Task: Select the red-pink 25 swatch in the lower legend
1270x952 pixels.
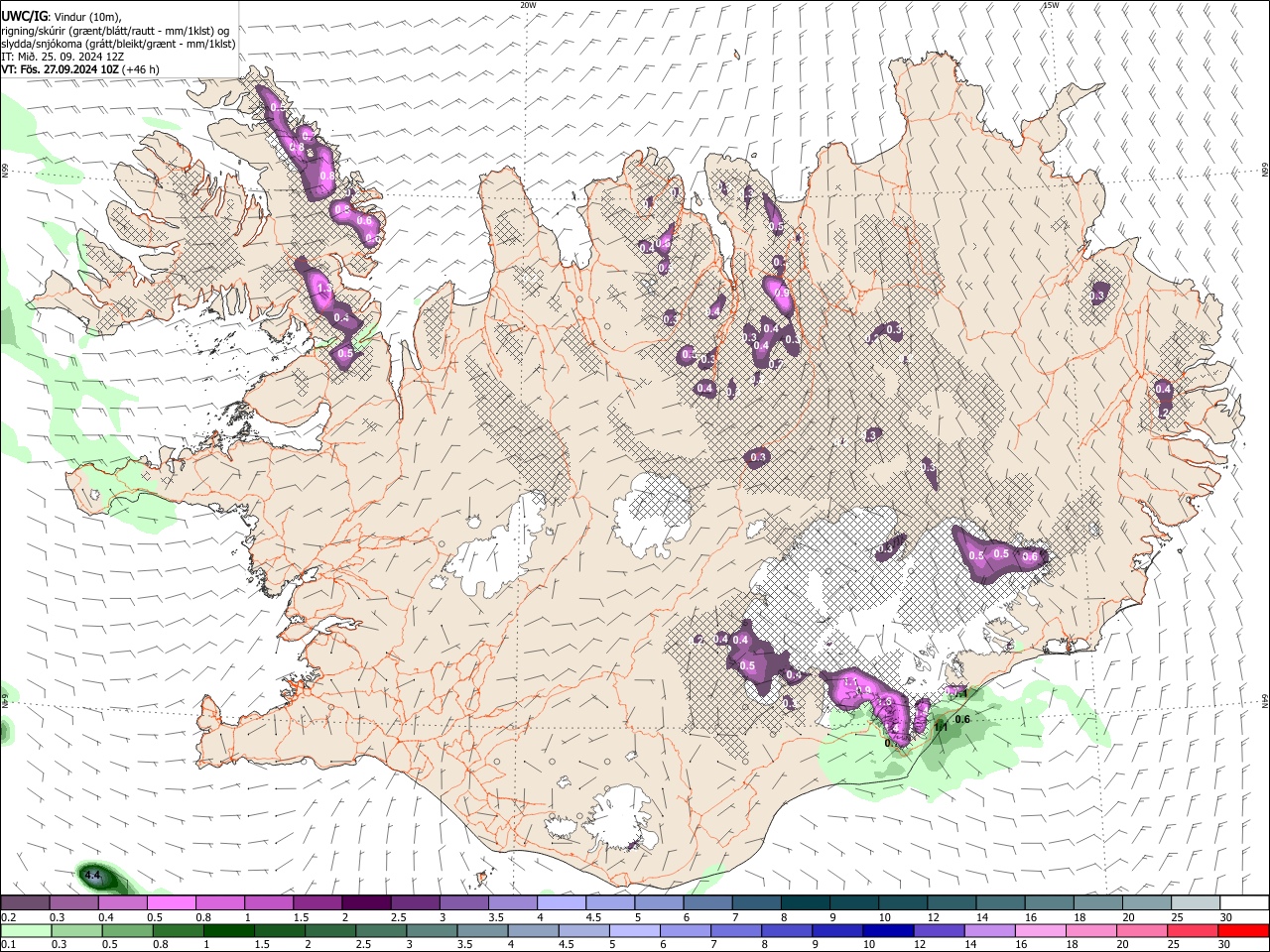Action: pos(1193,930)
